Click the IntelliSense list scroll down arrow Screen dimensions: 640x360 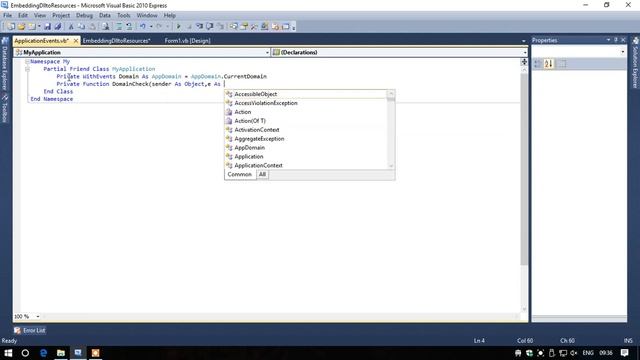coord(391,166)
